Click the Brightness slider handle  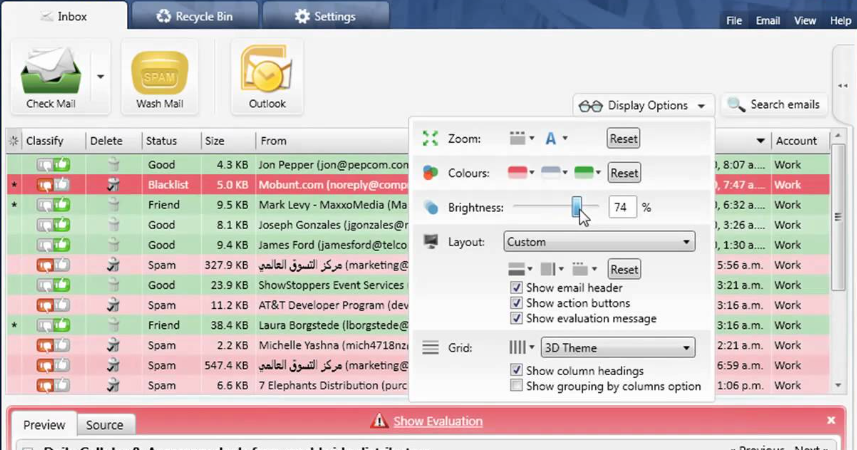(x=577, y=207)
